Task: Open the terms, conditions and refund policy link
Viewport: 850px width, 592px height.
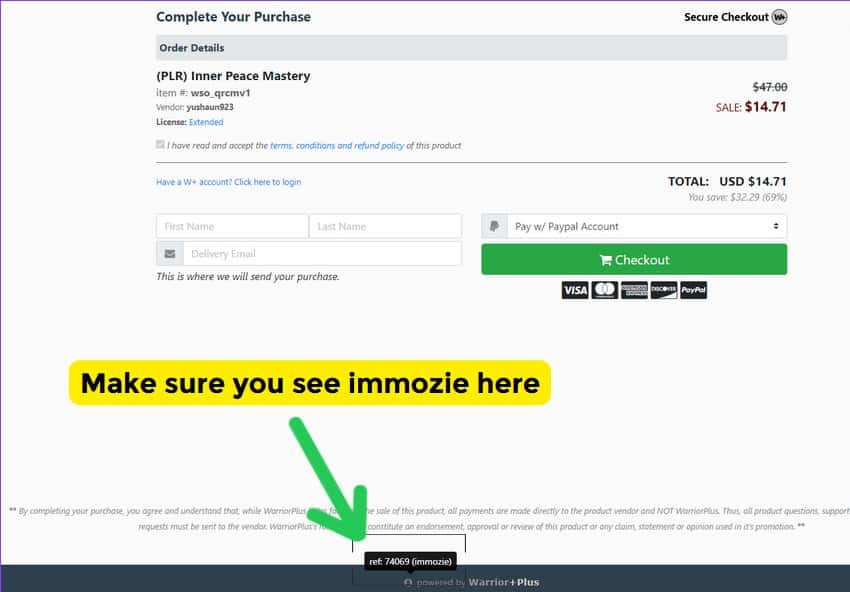Action: tap(337, 145)
